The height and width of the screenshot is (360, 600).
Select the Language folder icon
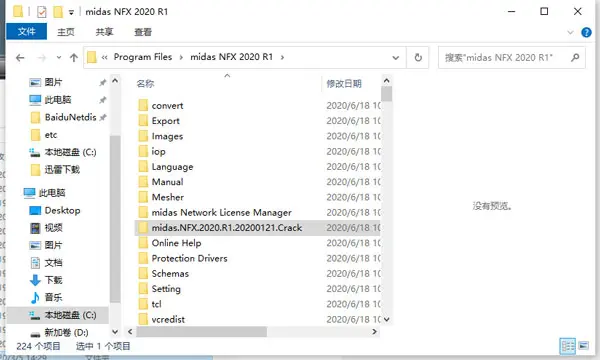(x=143, y=166)
